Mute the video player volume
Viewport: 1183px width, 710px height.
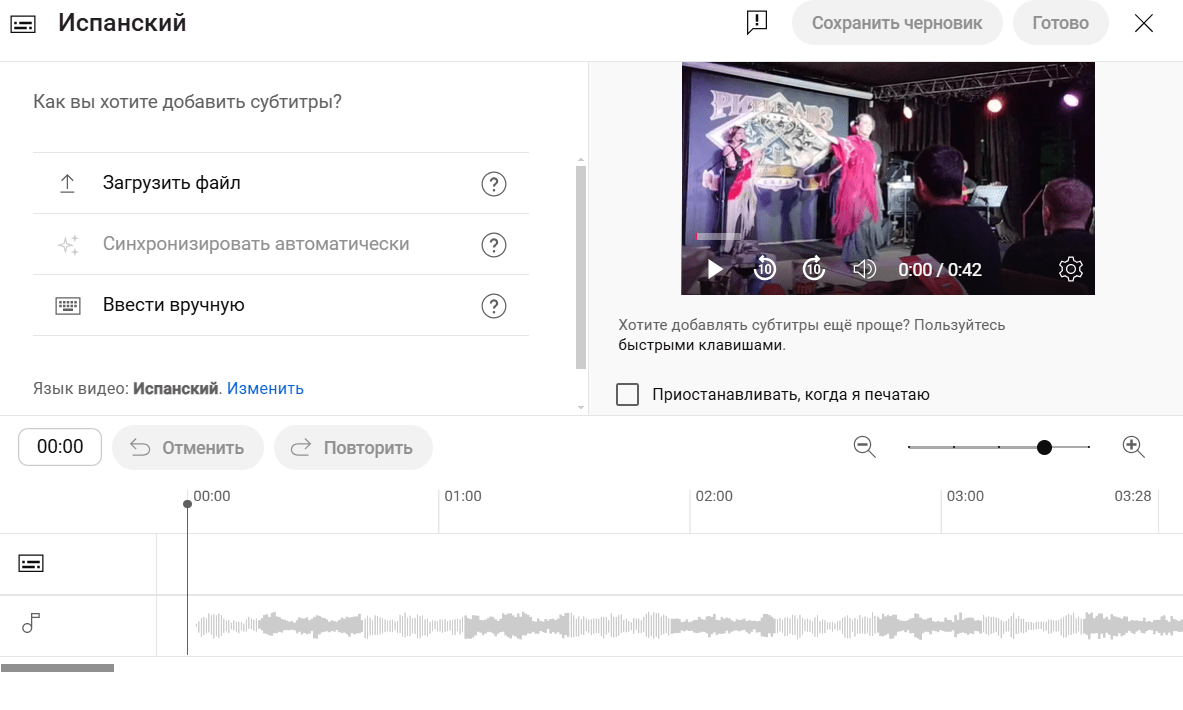[864, 269]
